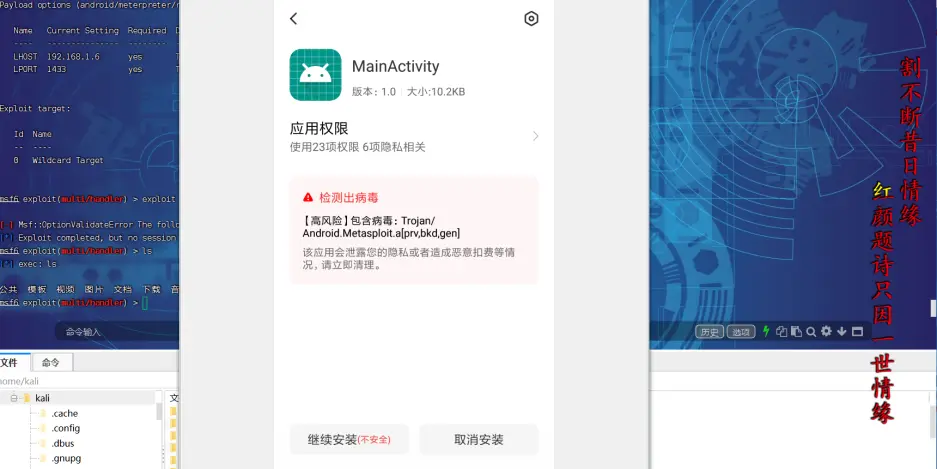Click the red virus warning triangle icon

point(308,197)
